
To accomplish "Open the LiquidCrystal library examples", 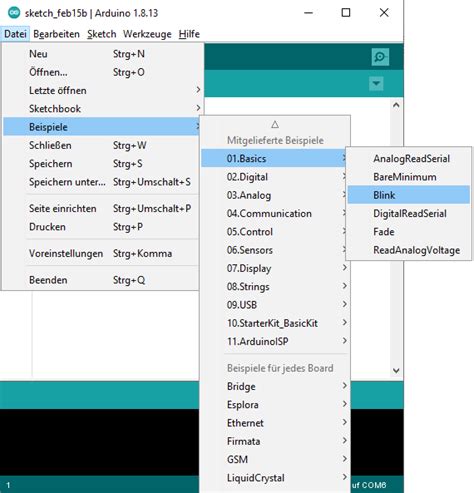I will [x=275, y=478].
